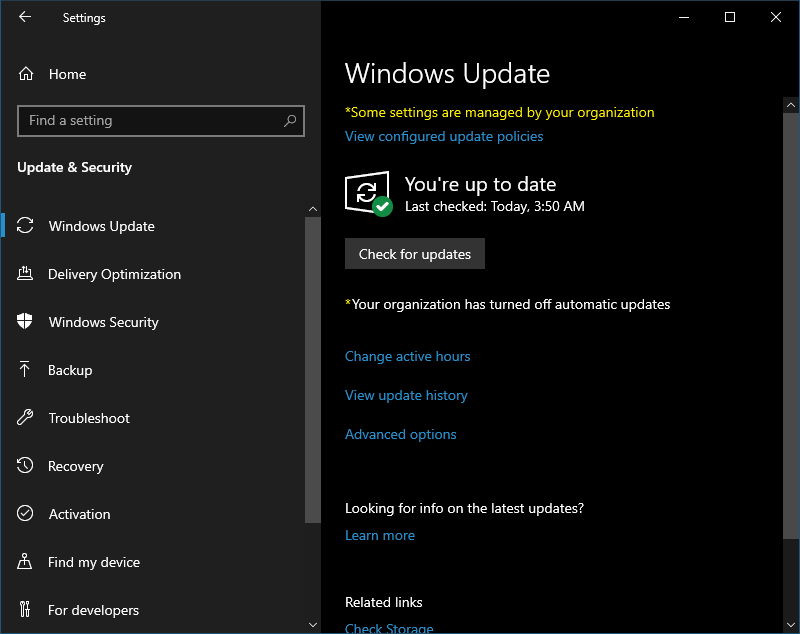This screenshot has height=634, width=800.
Task: Click the back arrow icon
Action: [x=25, y=17]
